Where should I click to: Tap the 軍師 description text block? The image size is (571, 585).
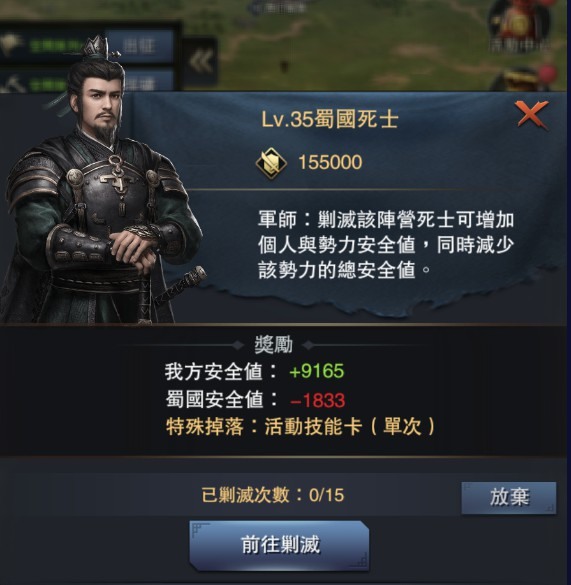click(x=386, y=245)
